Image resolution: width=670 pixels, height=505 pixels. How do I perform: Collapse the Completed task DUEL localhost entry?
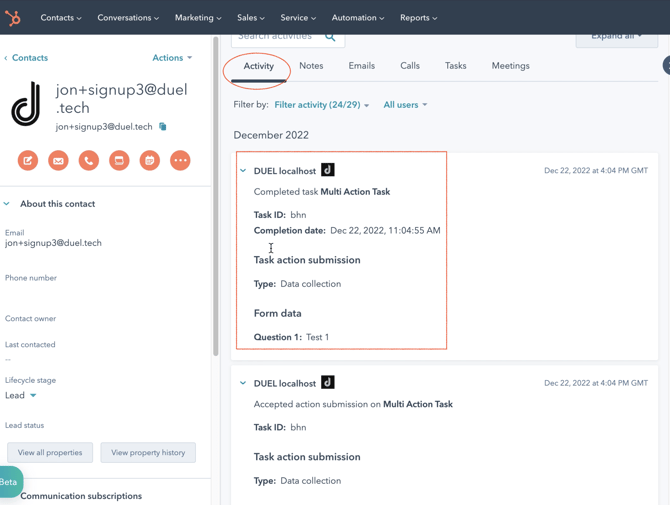coord(243,171)
